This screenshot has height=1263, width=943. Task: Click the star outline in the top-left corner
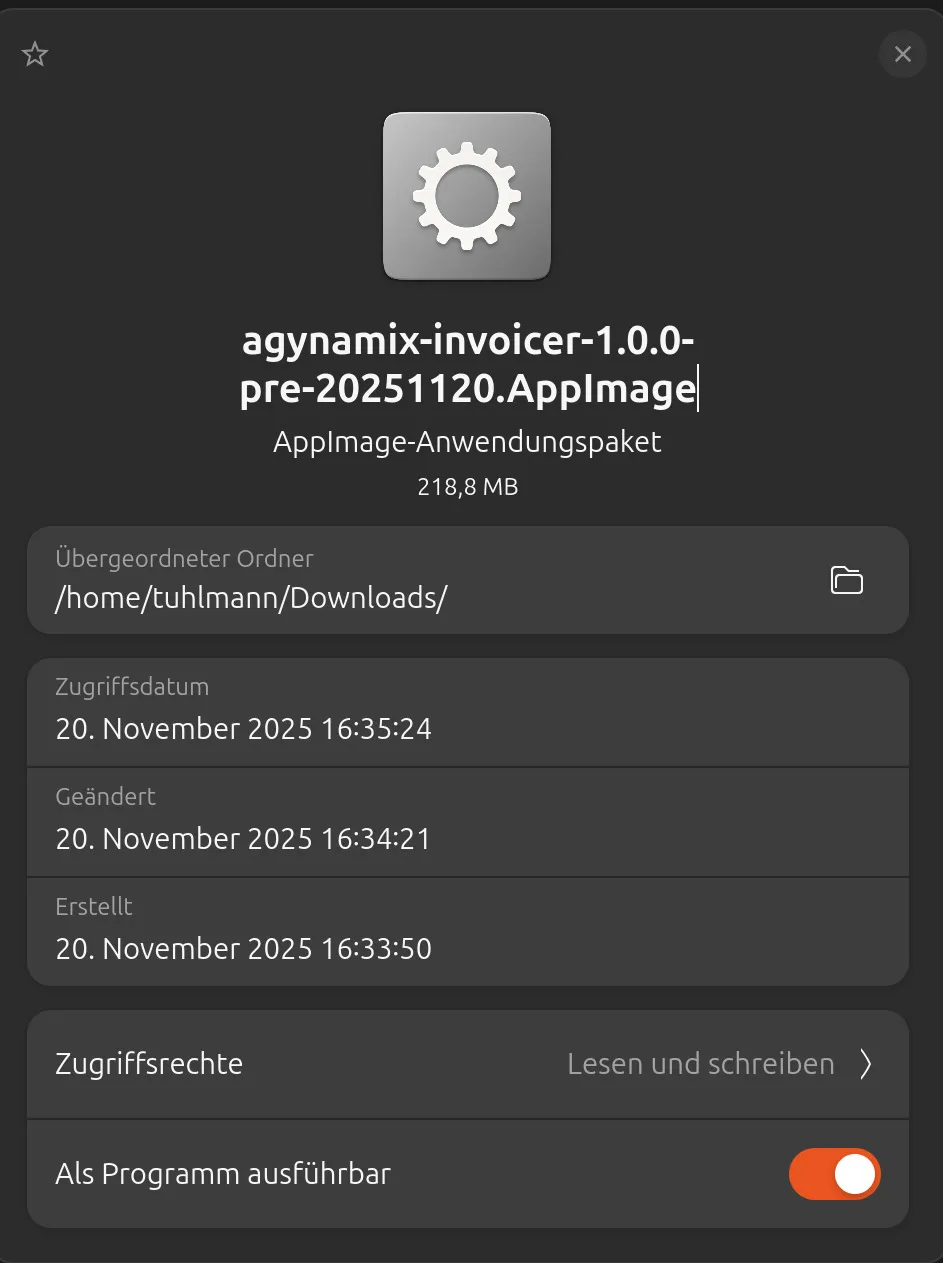pos(34,54)
